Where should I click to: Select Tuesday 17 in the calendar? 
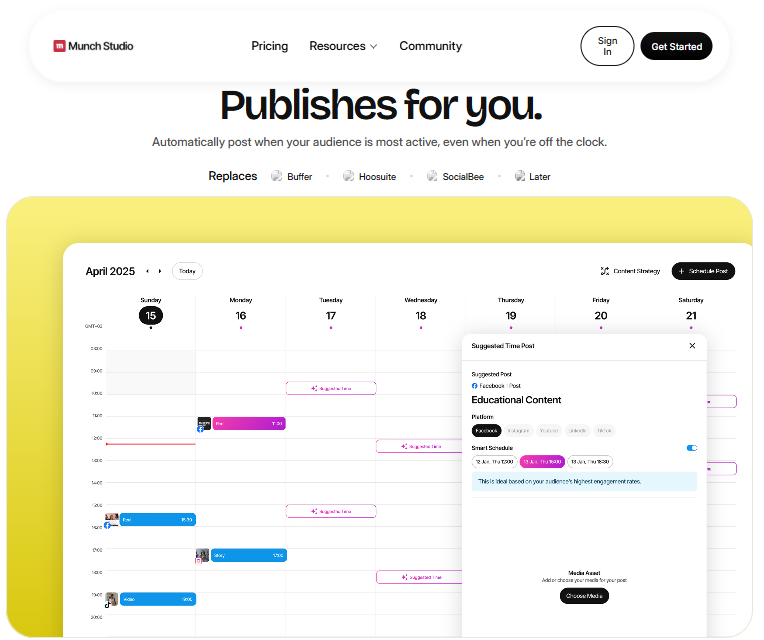tap(331, 316)
